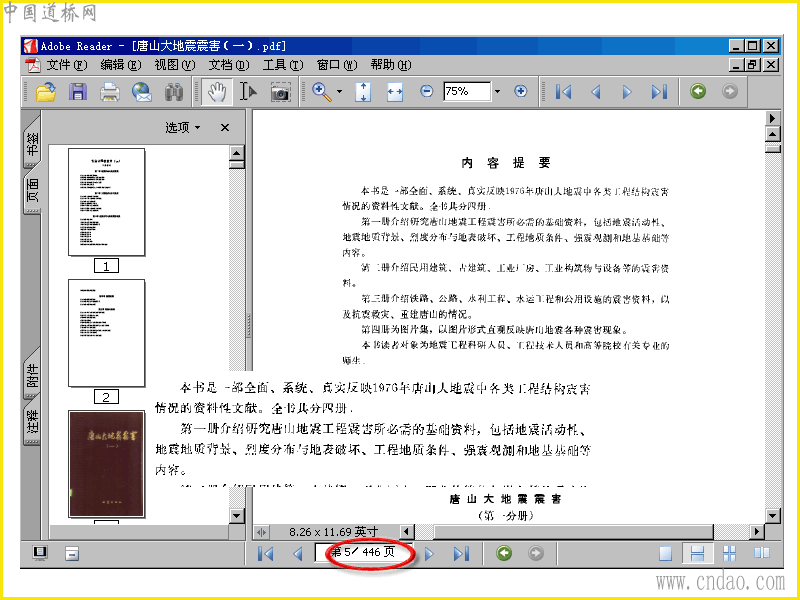Click the full screen monitor icon in status bar
Image resolution: width=800 pixels, height=600 pixels.
[40, 553]
